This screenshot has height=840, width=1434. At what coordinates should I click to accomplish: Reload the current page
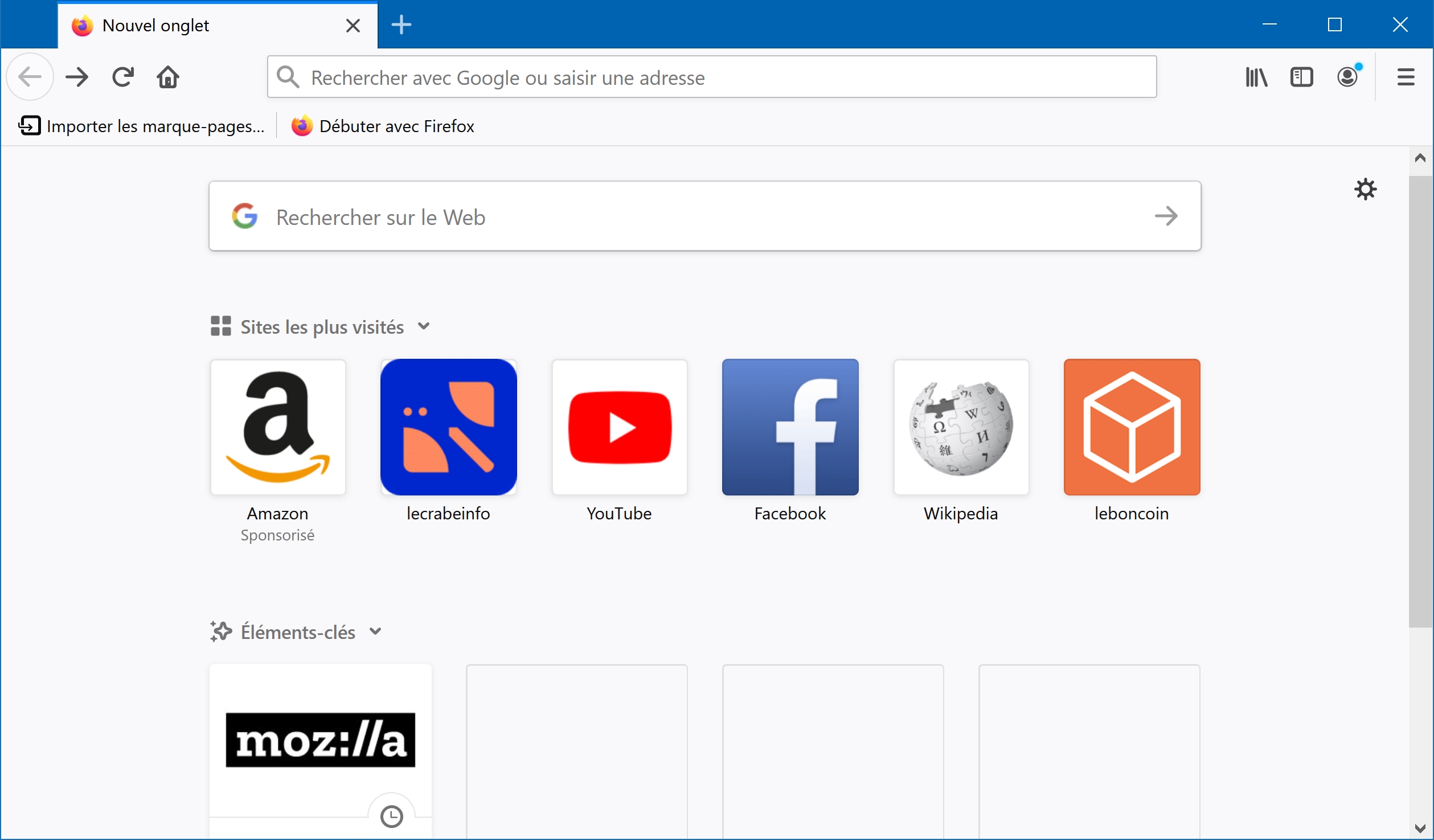[x=122, y=77]
